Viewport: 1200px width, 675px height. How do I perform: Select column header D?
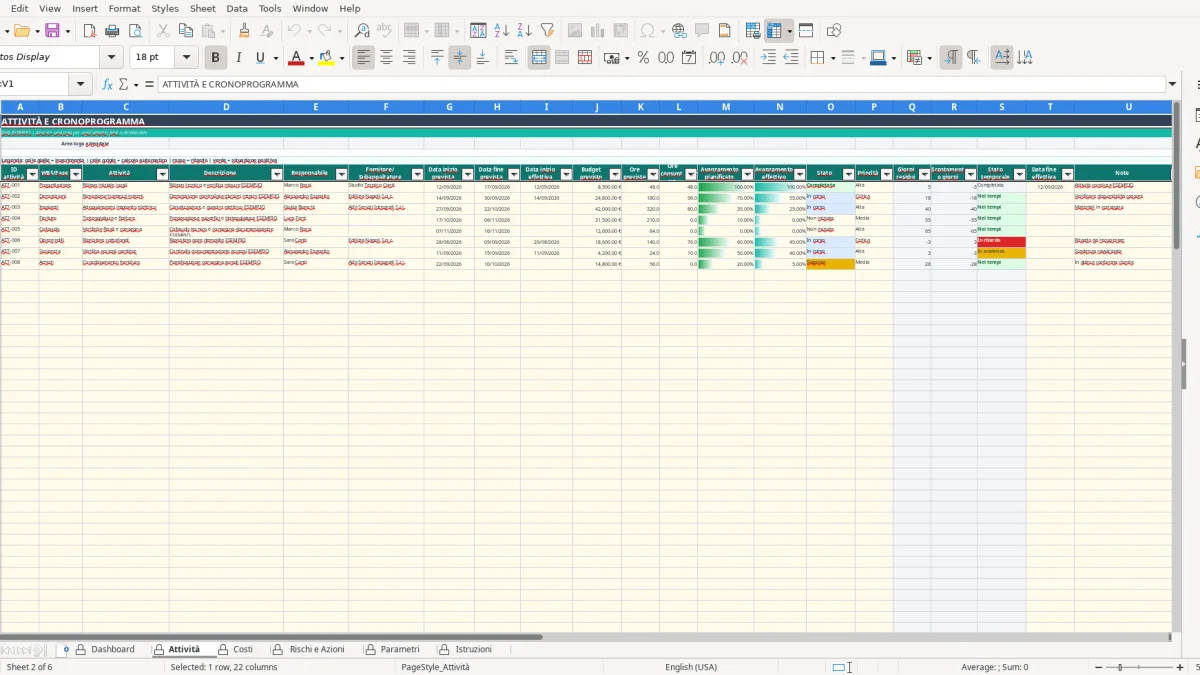tap(226, 107)
